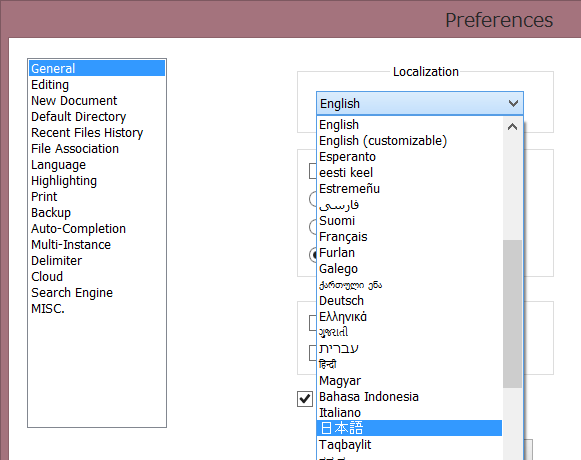Choose English (customizable) option
The image size is (581, 460).
tap(410, 140)
